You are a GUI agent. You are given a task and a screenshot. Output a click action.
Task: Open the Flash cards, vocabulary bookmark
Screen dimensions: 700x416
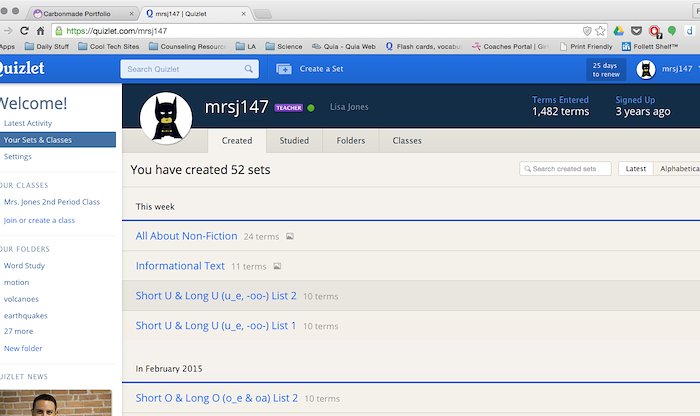pos(423,46)
